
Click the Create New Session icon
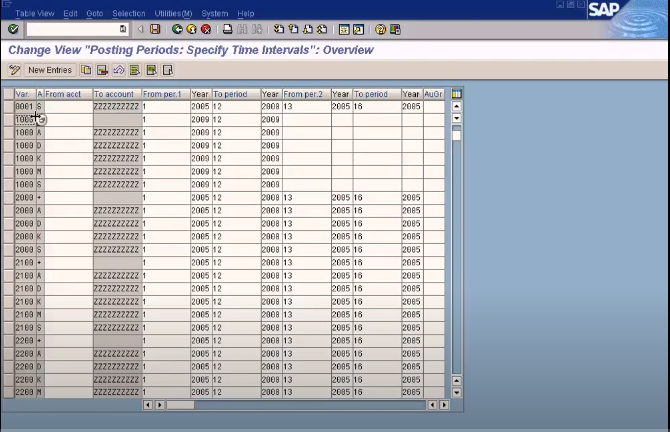click(344, 29)
